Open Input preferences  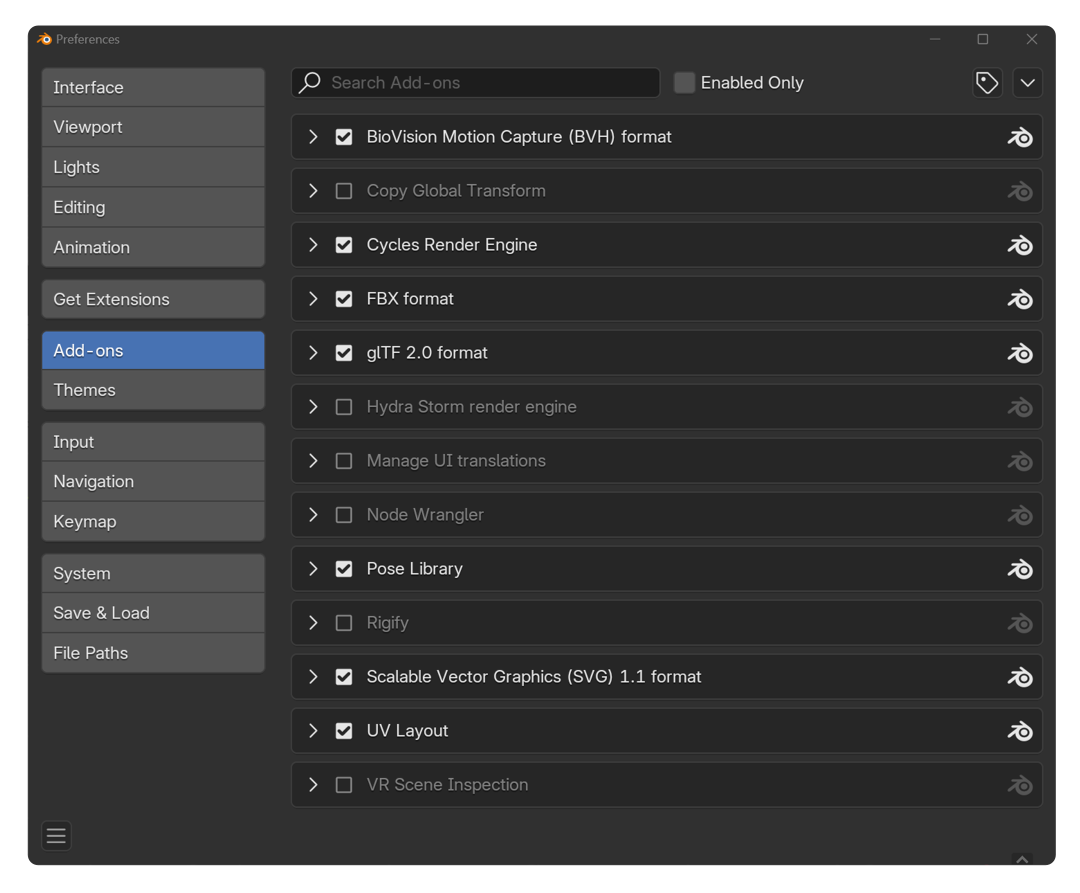(153, 442)
